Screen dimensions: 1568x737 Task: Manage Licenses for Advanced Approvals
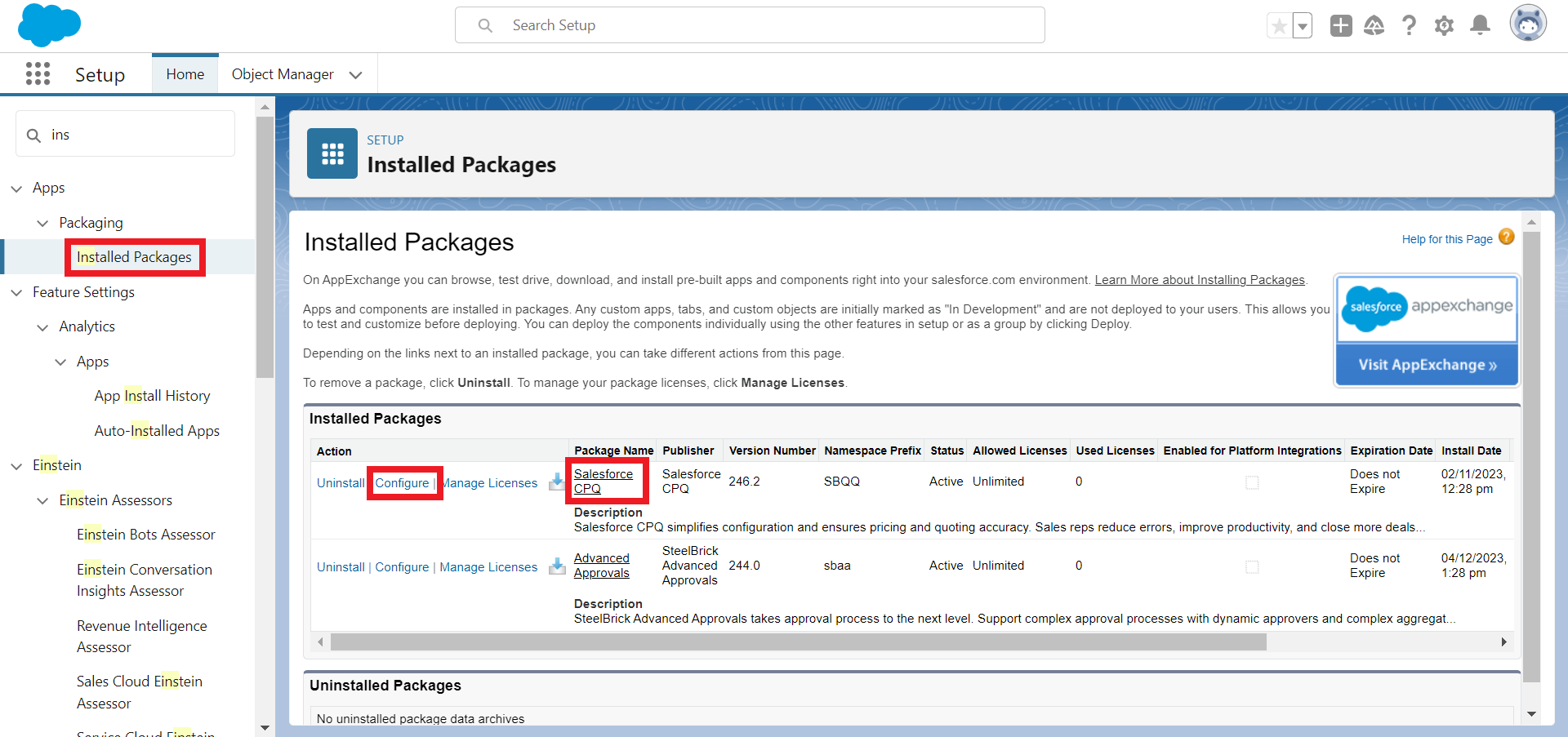click(488, 567)
